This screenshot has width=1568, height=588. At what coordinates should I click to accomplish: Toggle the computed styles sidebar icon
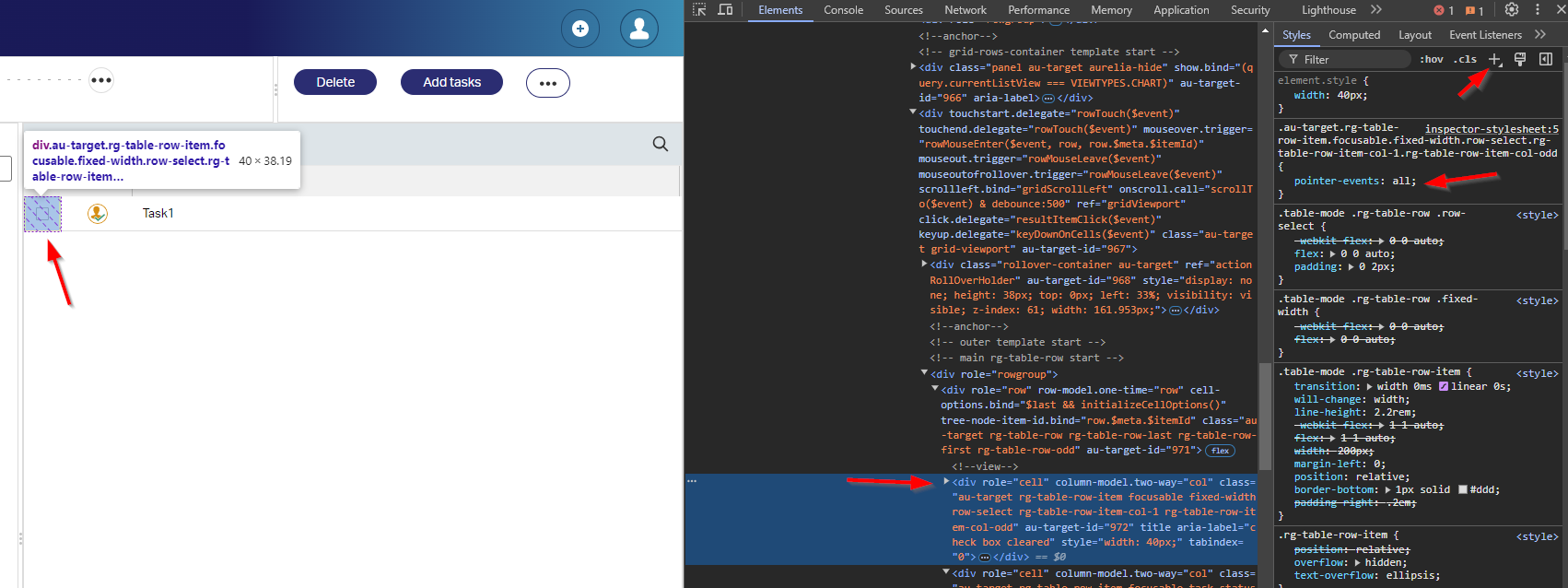1546,59
